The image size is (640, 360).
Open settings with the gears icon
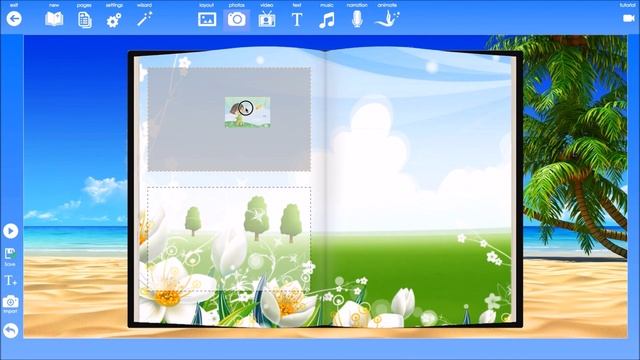tap(114, 20)
